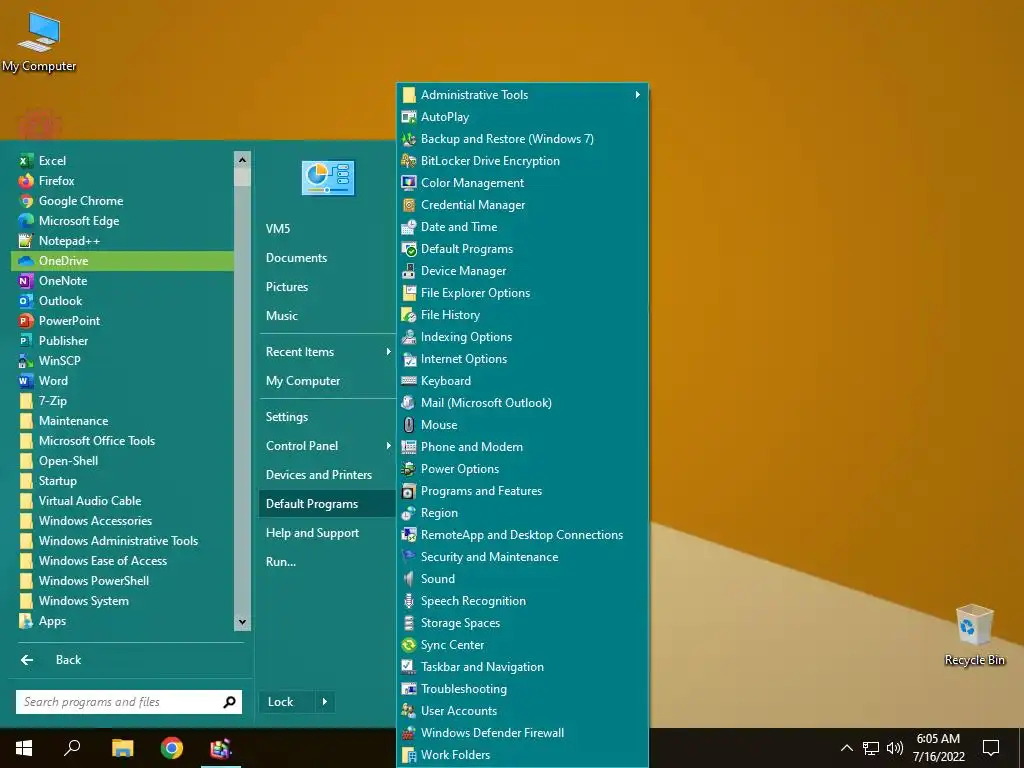Open Power Options
The image size is (1024, 768).
coord(522,469)
